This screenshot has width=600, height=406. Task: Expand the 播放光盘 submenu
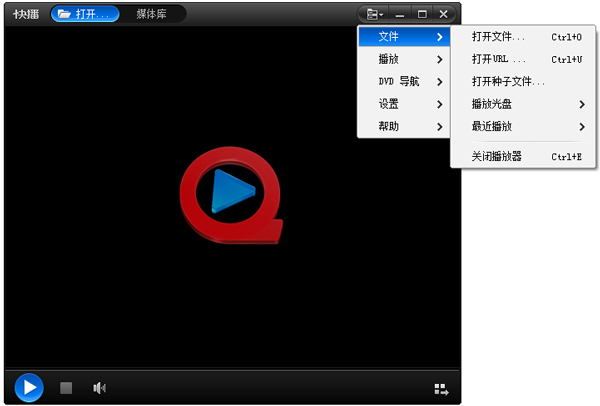pos(523,104)
